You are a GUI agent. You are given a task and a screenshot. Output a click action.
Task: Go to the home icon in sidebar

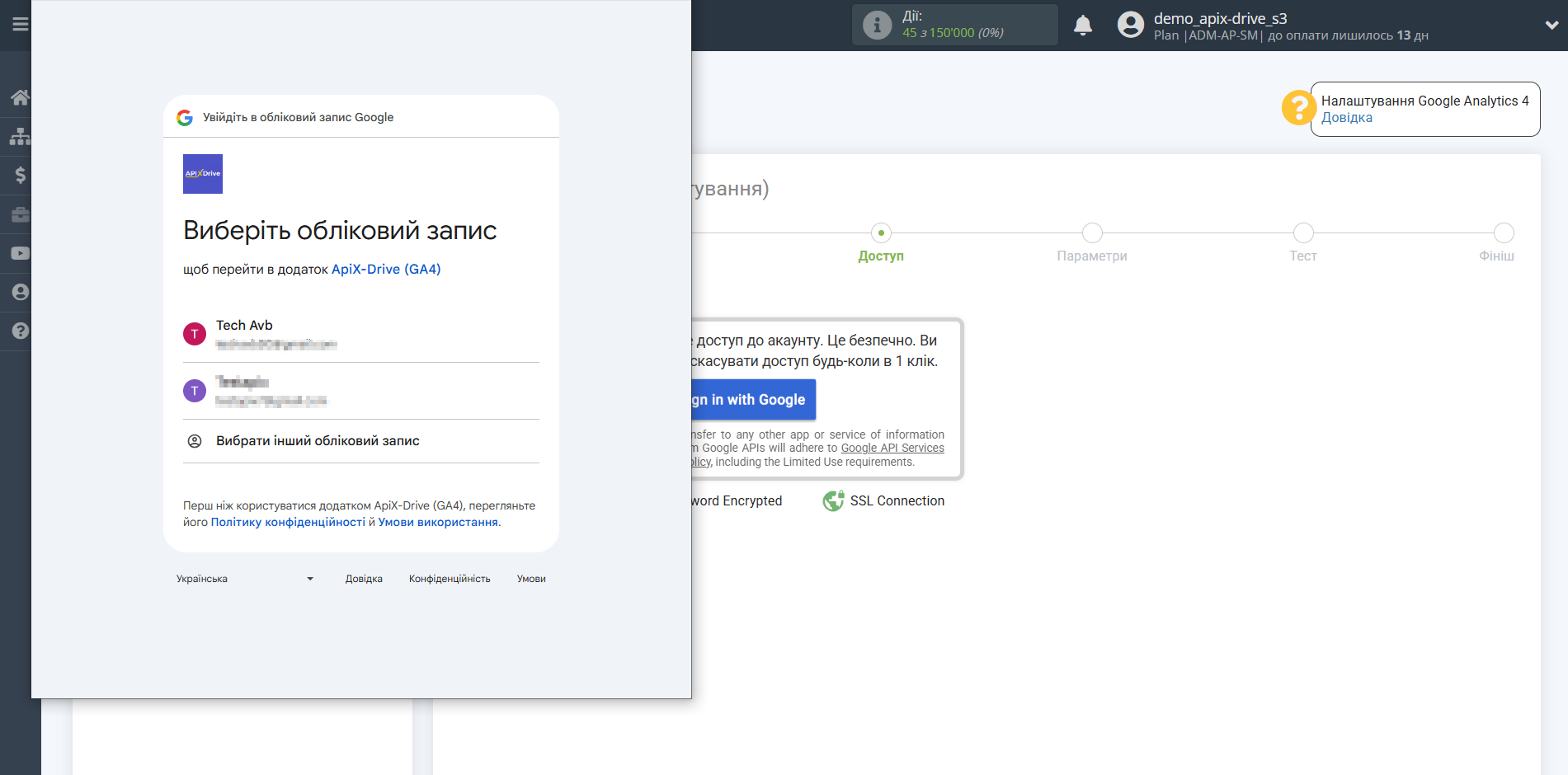coord(20,97)
